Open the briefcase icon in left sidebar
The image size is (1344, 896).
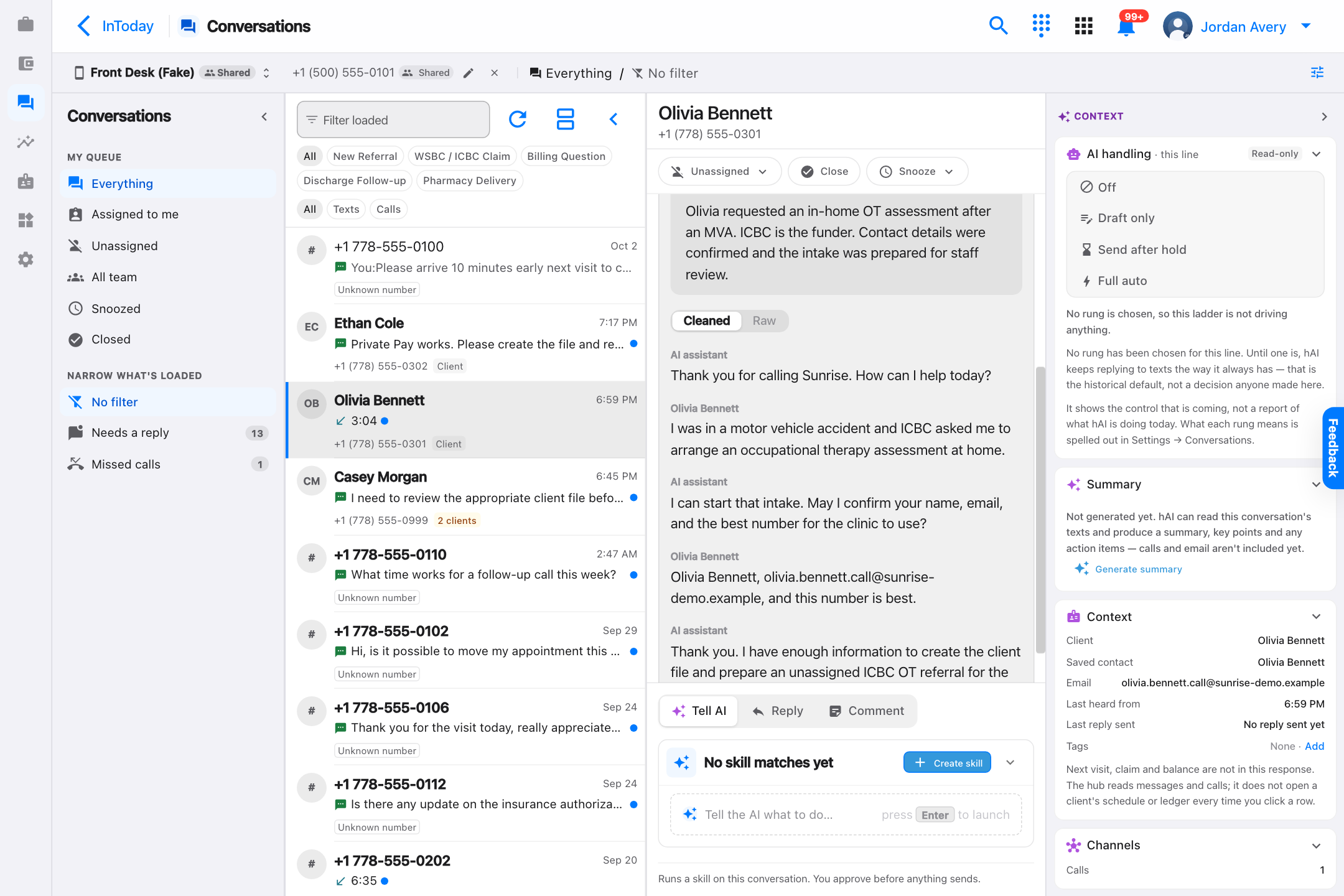[26, 24]
